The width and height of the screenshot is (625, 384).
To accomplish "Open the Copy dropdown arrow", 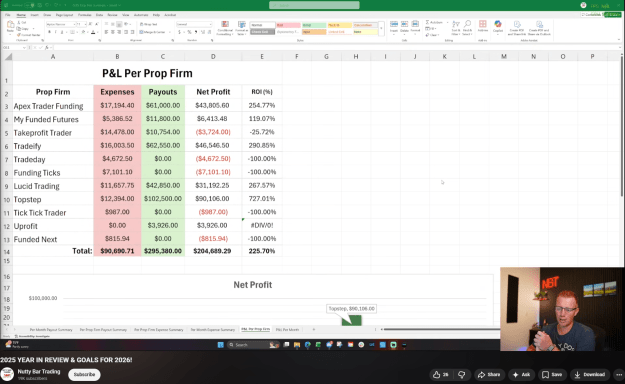I will click(33, 29).
